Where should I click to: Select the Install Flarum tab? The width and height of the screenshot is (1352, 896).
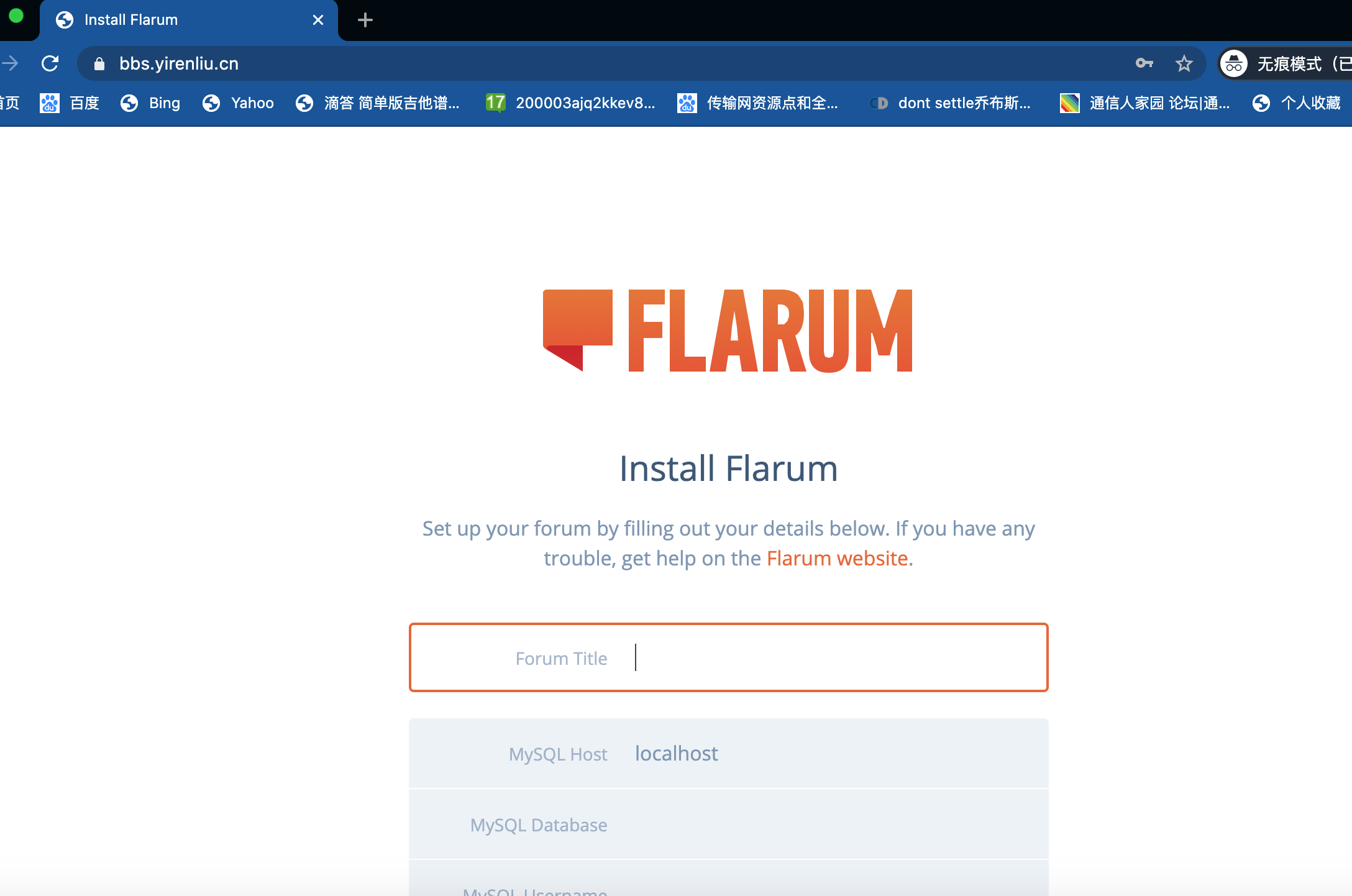[x=180, y=20]
